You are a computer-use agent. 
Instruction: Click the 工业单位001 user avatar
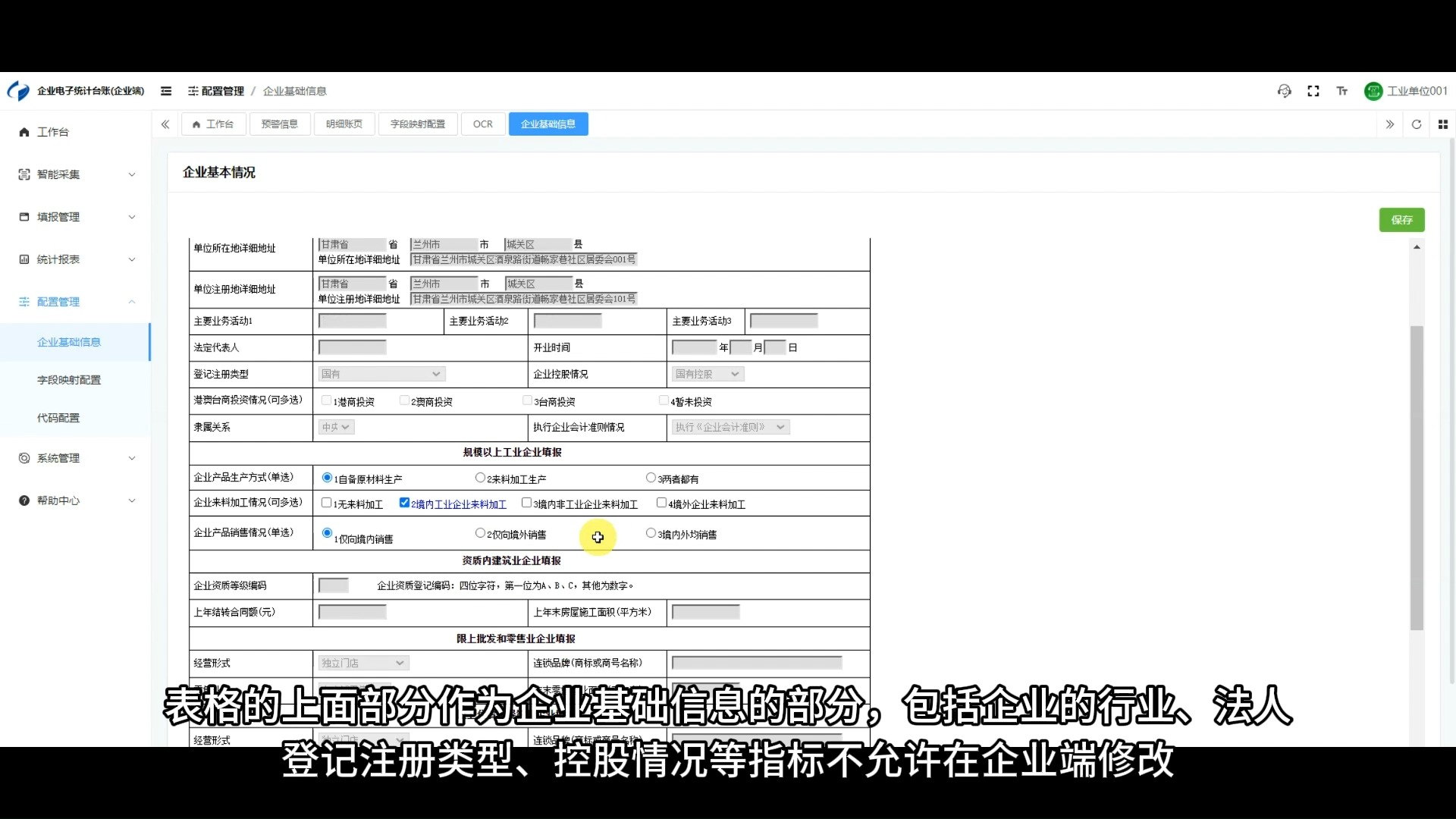1373,91
